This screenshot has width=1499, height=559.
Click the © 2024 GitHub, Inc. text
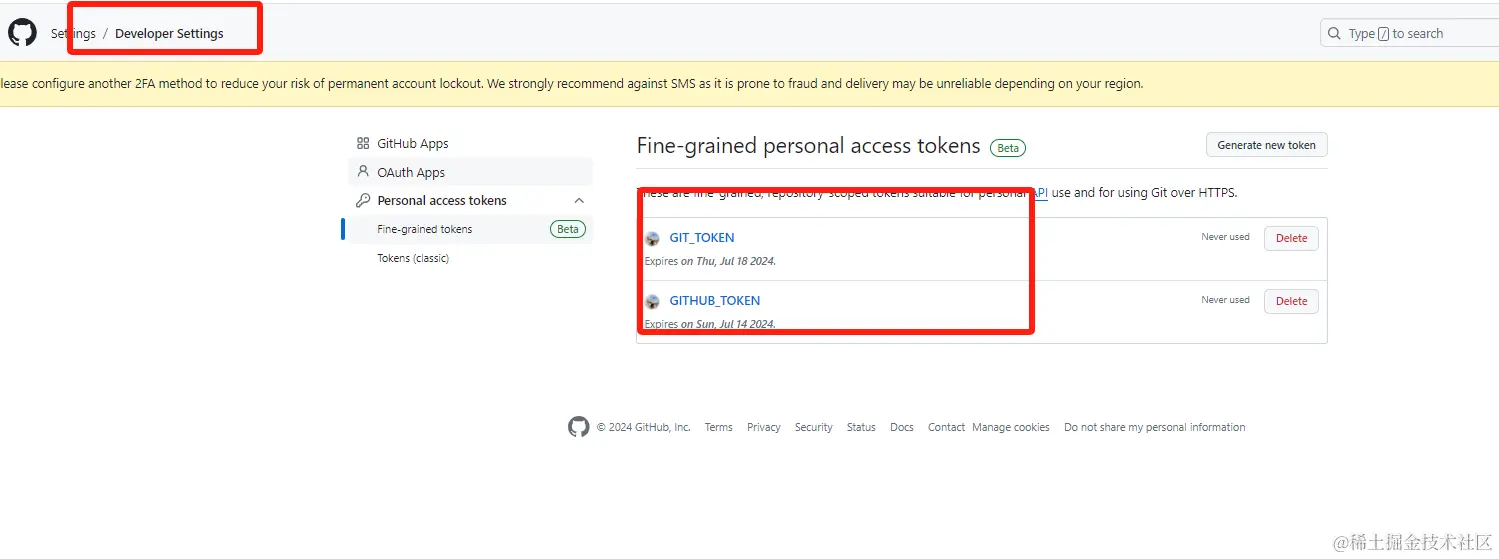(643, 427)
